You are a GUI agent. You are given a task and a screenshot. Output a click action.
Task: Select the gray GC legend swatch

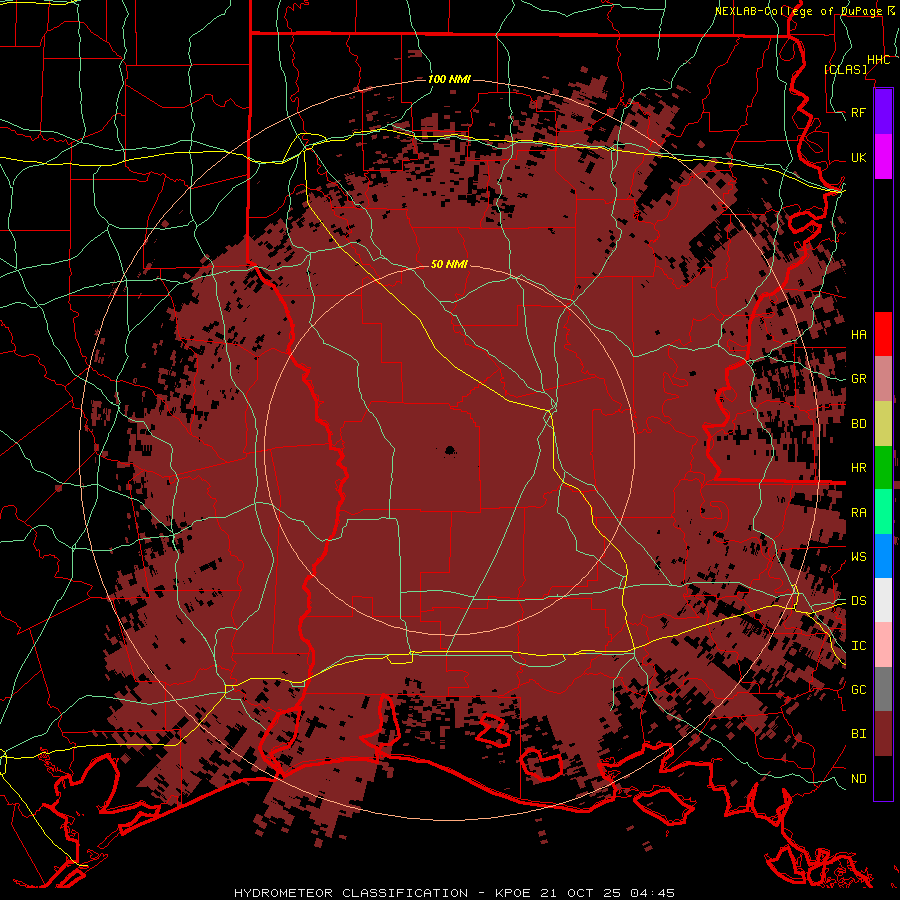[883, 689]
